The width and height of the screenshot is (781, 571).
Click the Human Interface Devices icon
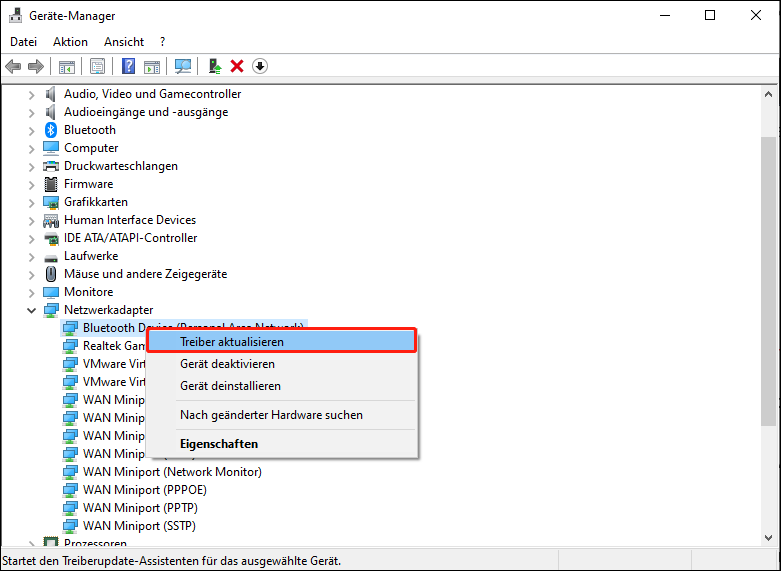click(51, 220)
